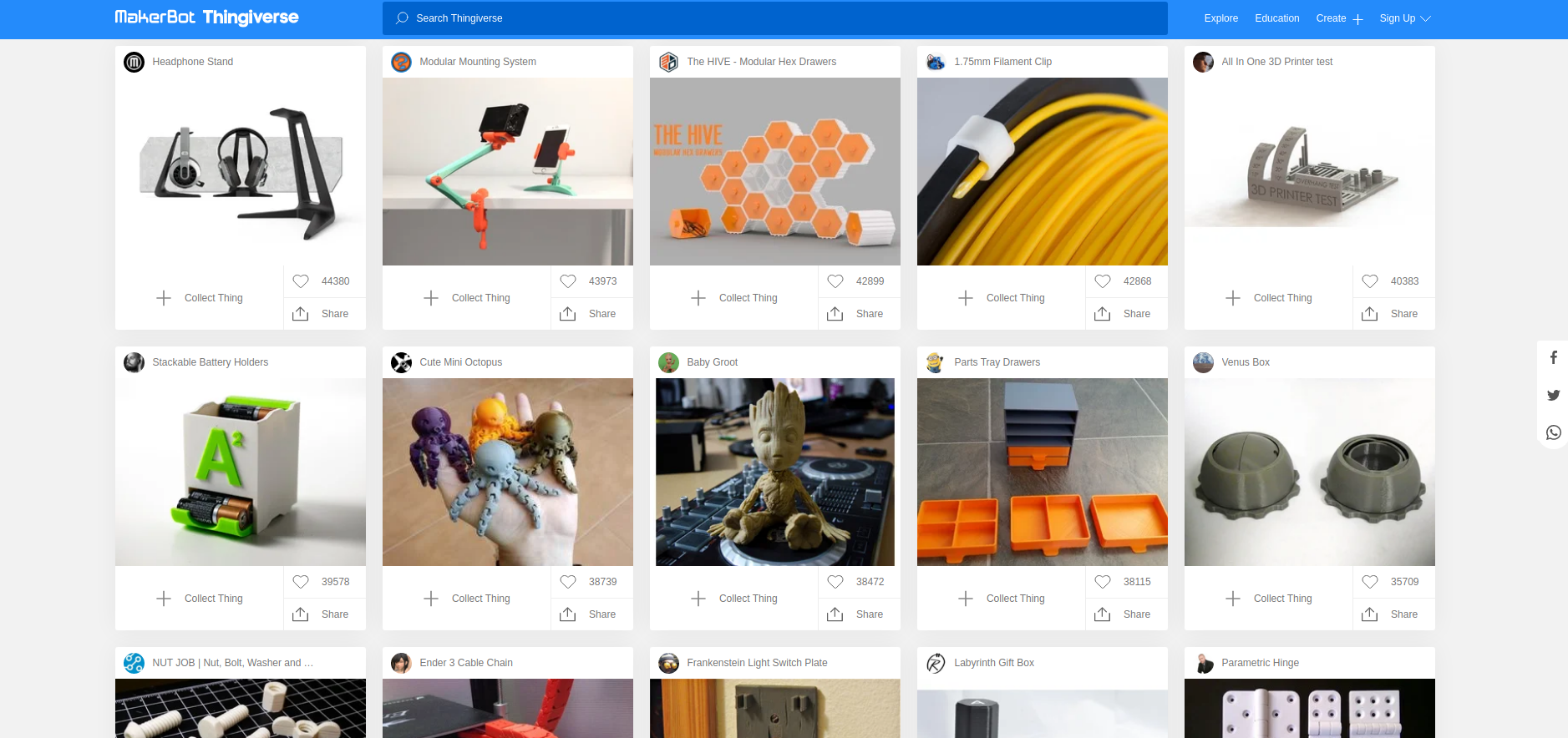Collect the All In One 3D Printer test

(x=1268, y=298)
